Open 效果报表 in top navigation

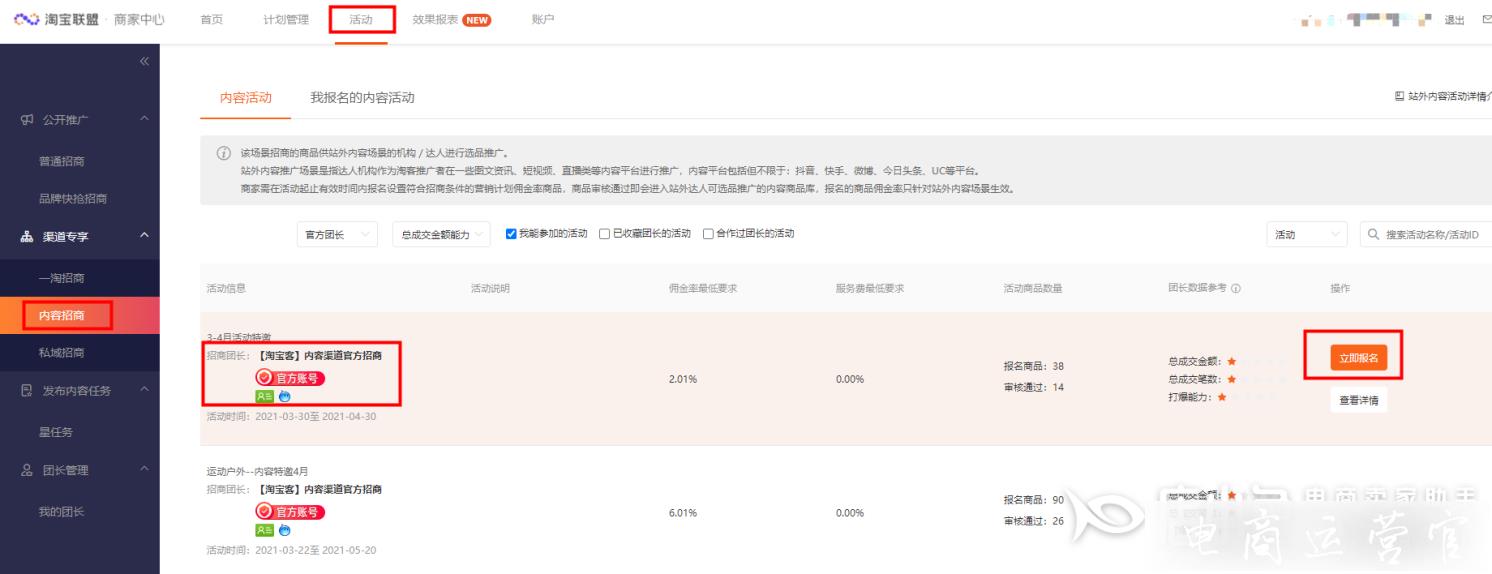click(x=451, y=20)
